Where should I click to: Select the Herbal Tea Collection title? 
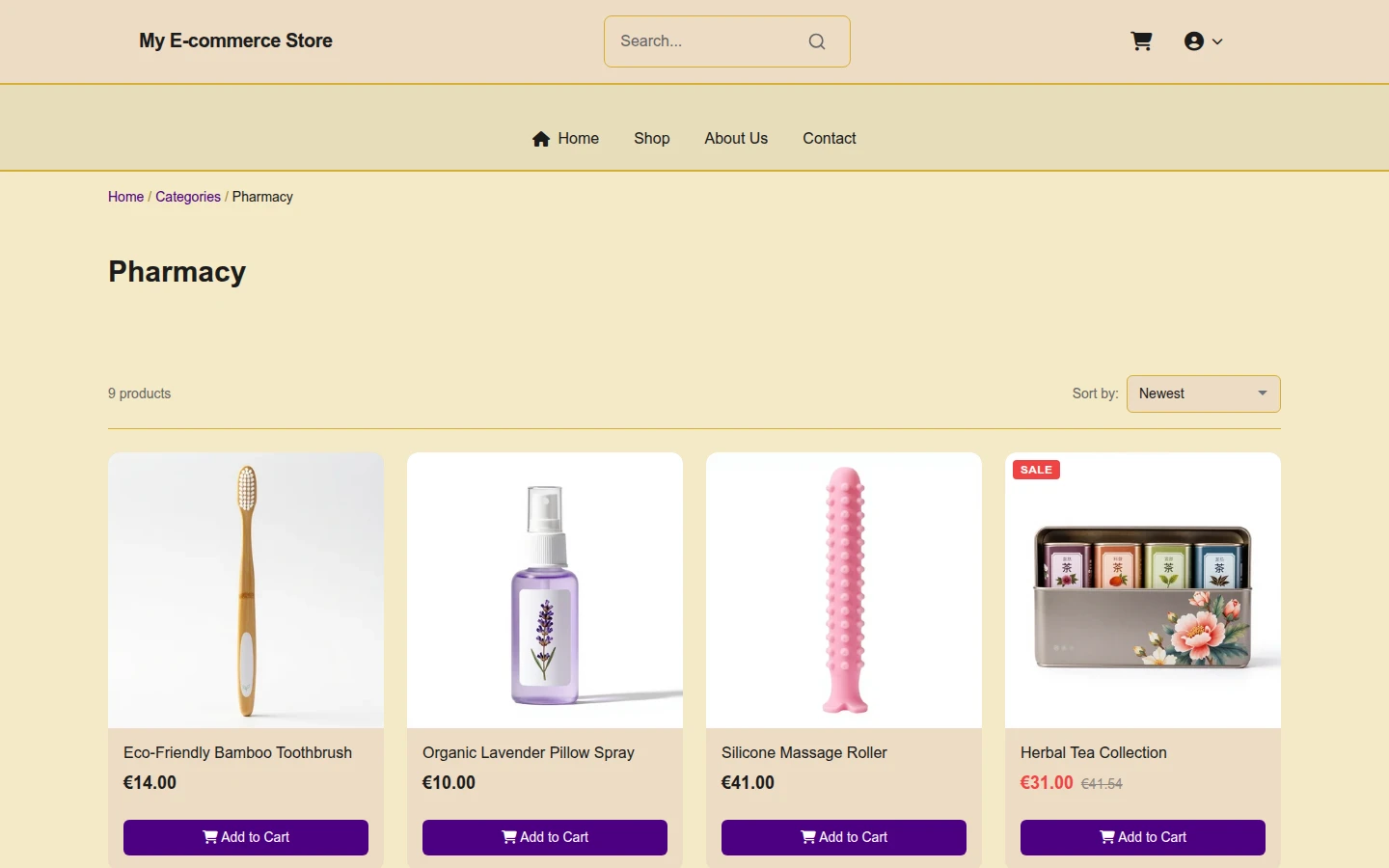click(x=1094, y=752)
